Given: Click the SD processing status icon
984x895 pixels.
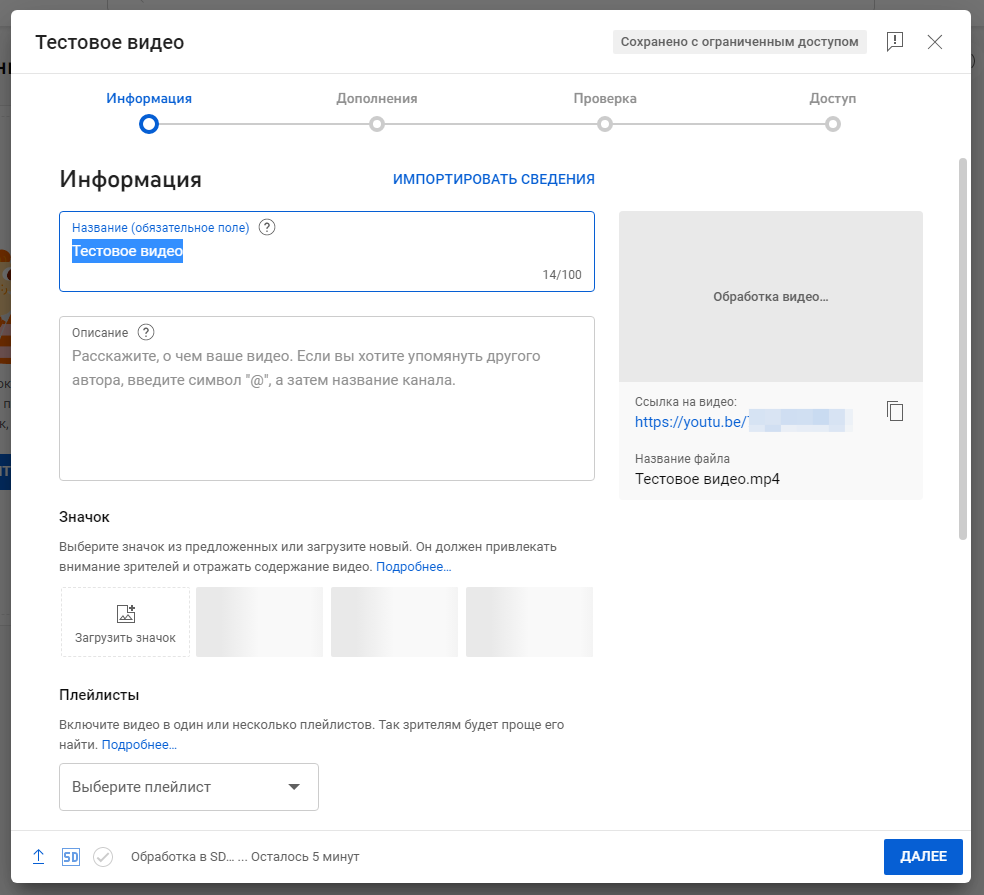Looking at the screenshot, I should pos(71,857).
